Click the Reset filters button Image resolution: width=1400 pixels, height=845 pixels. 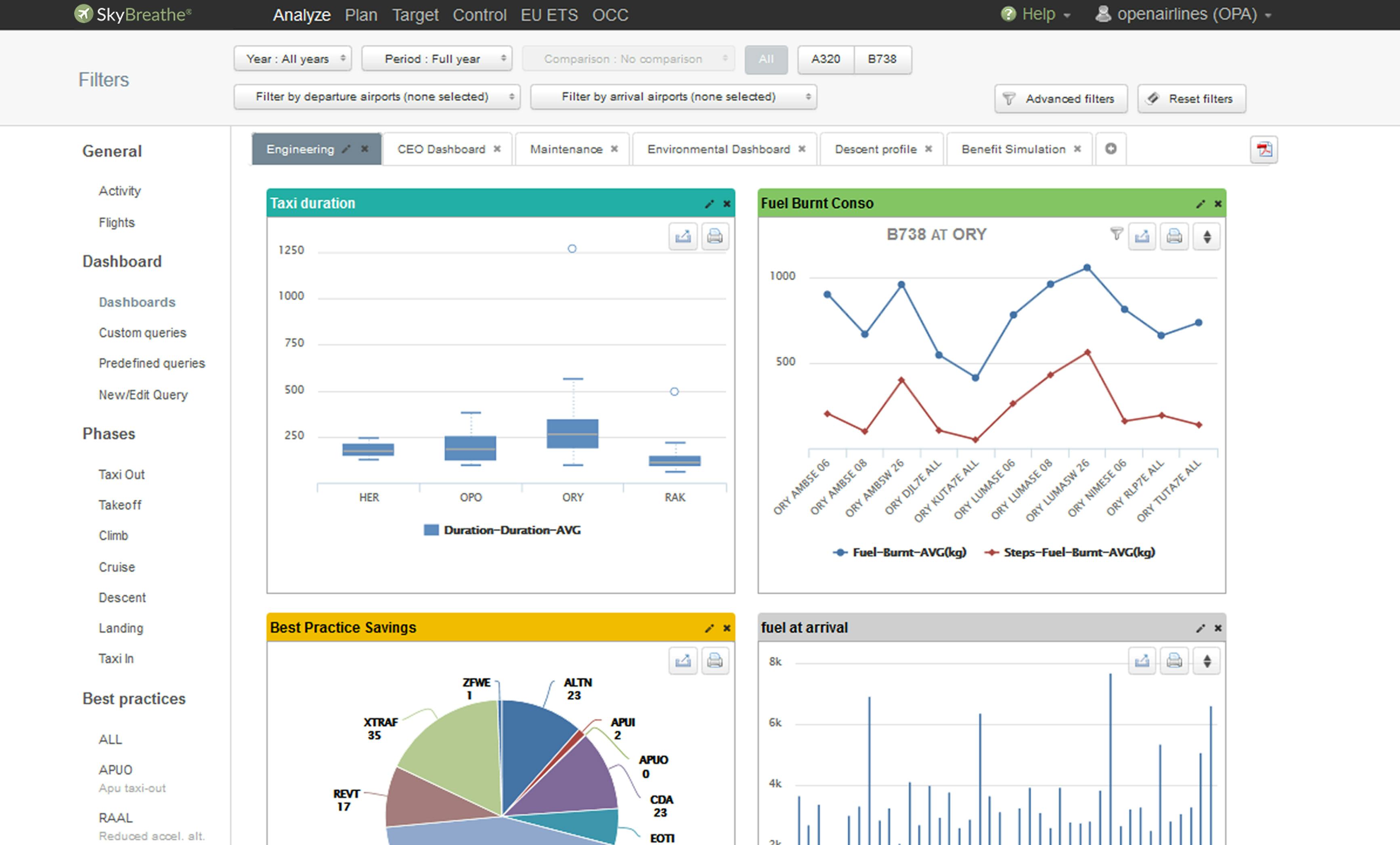coord(1191,99)
